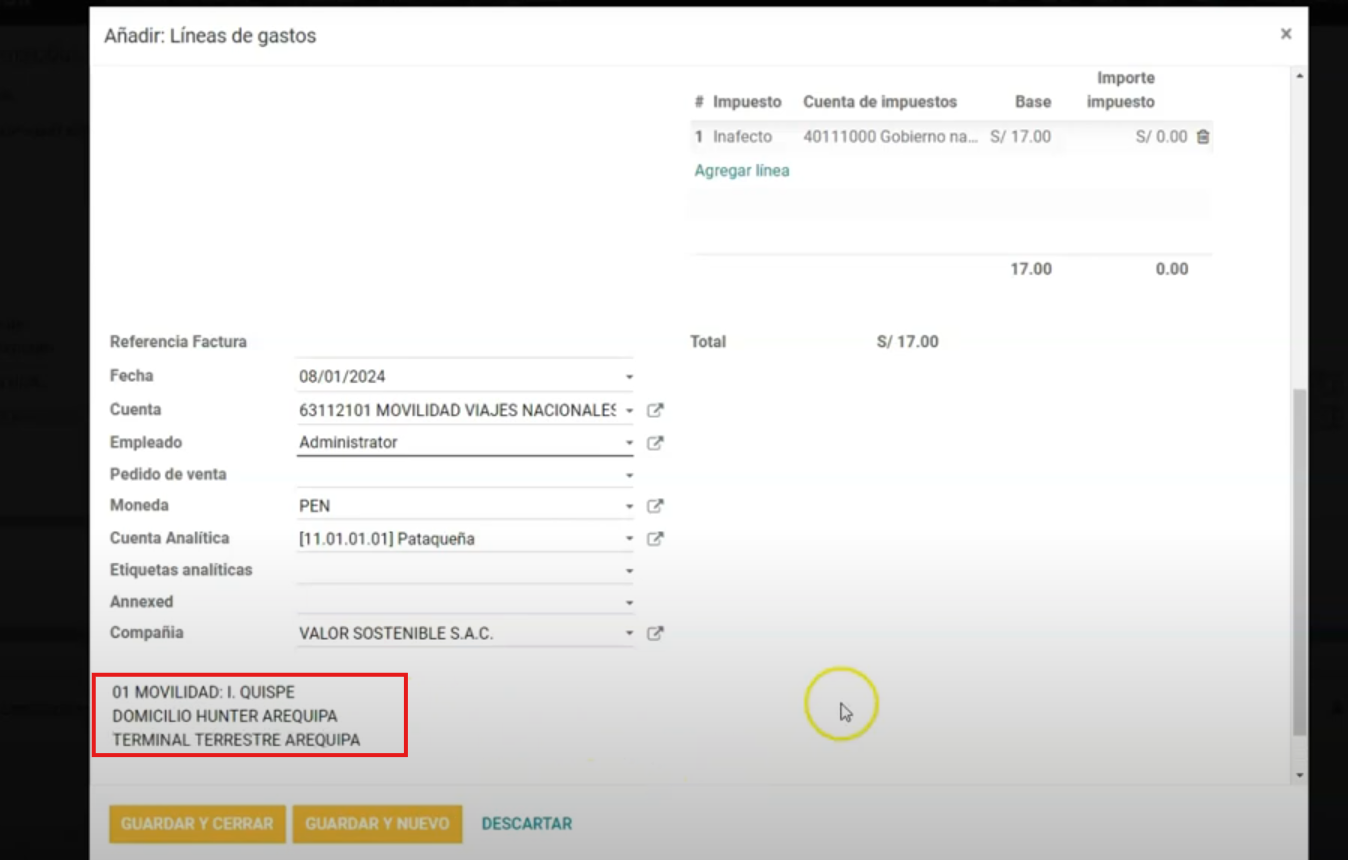
Task: Open external link for Cuenta Analítica field
Action: click(655, 539)
